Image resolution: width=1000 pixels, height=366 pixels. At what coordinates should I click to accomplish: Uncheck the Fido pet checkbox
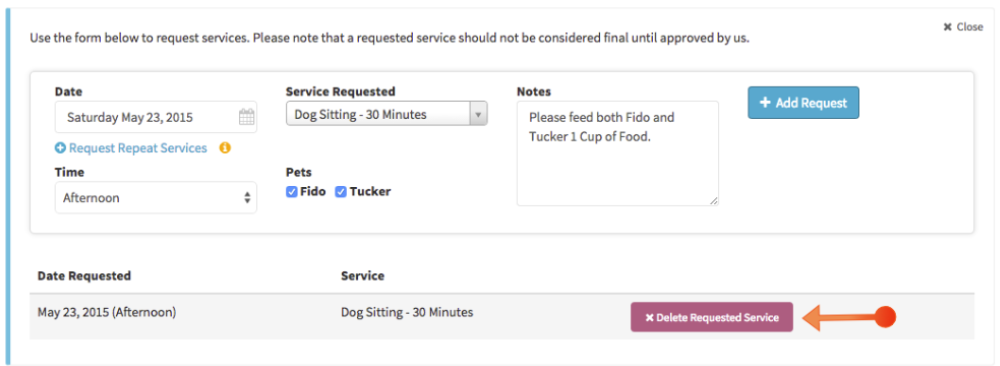tap(291, 191)
